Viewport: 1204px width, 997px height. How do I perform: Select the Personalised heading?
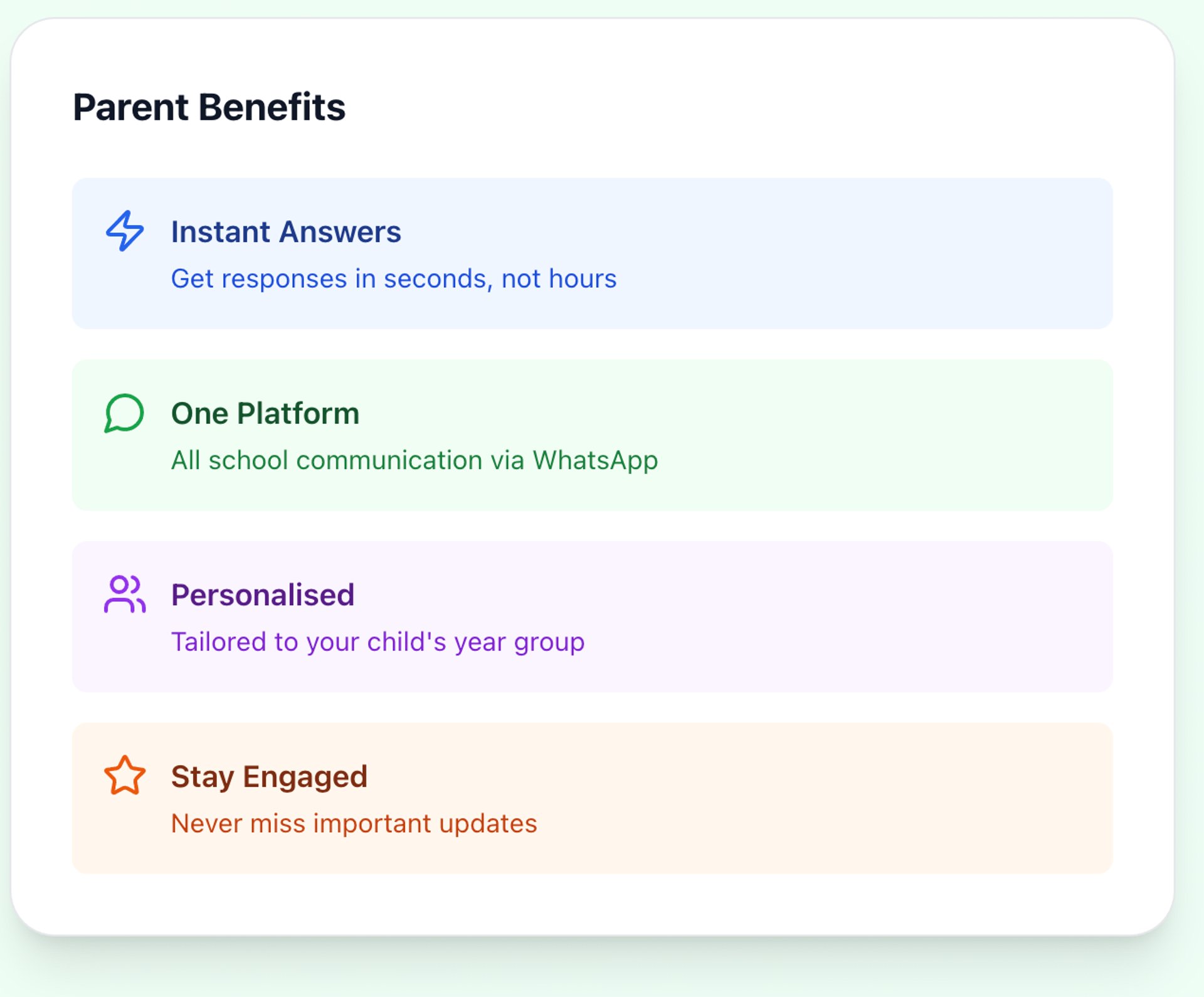point(263,594)
